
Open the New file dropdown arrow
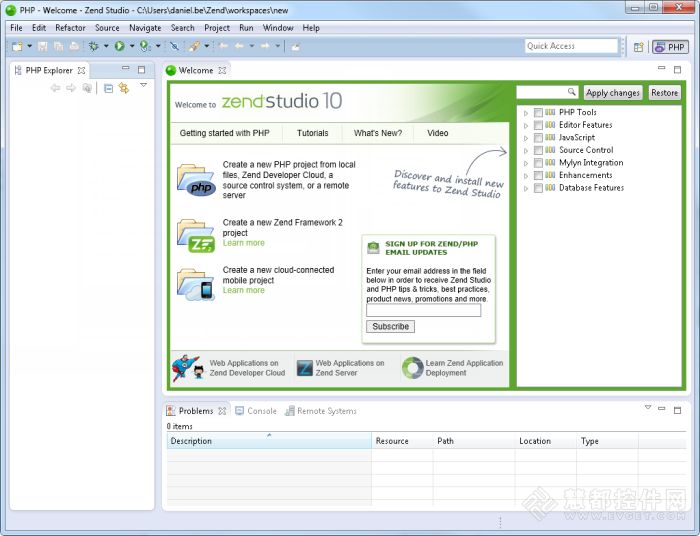[x=29, y=46]
